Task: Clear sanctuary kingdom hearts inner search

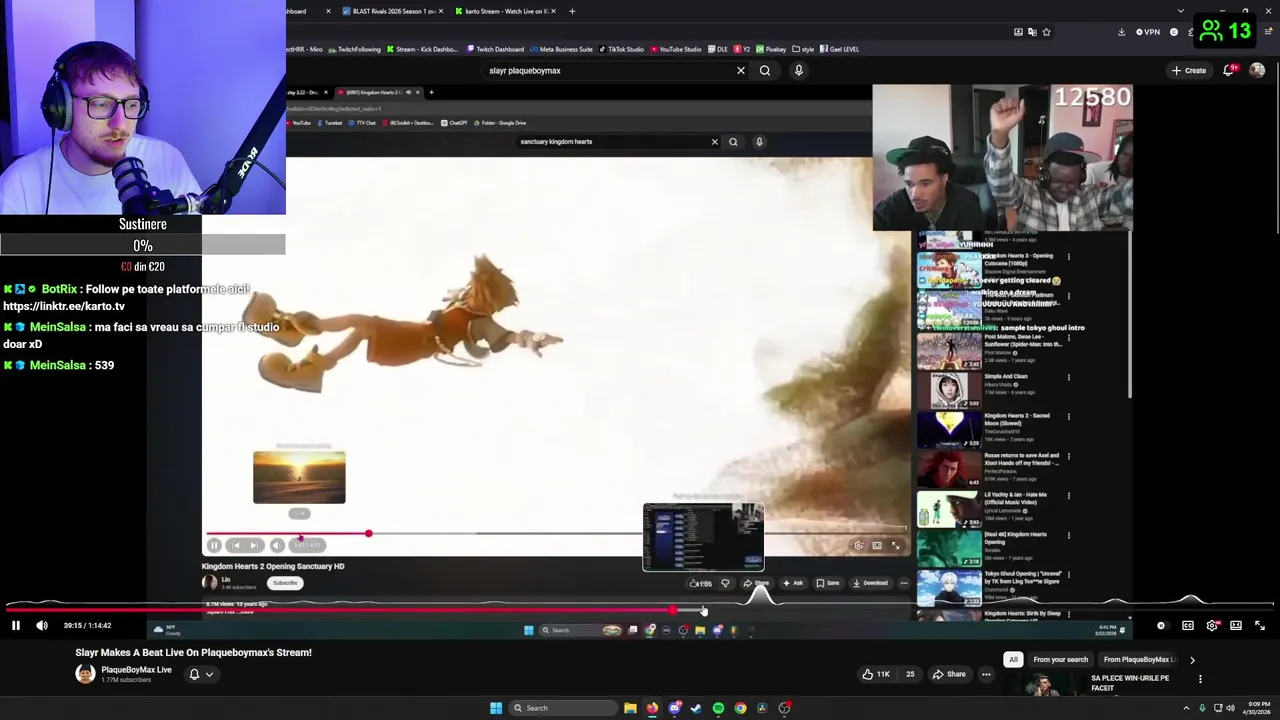Action: coord(714,142)
